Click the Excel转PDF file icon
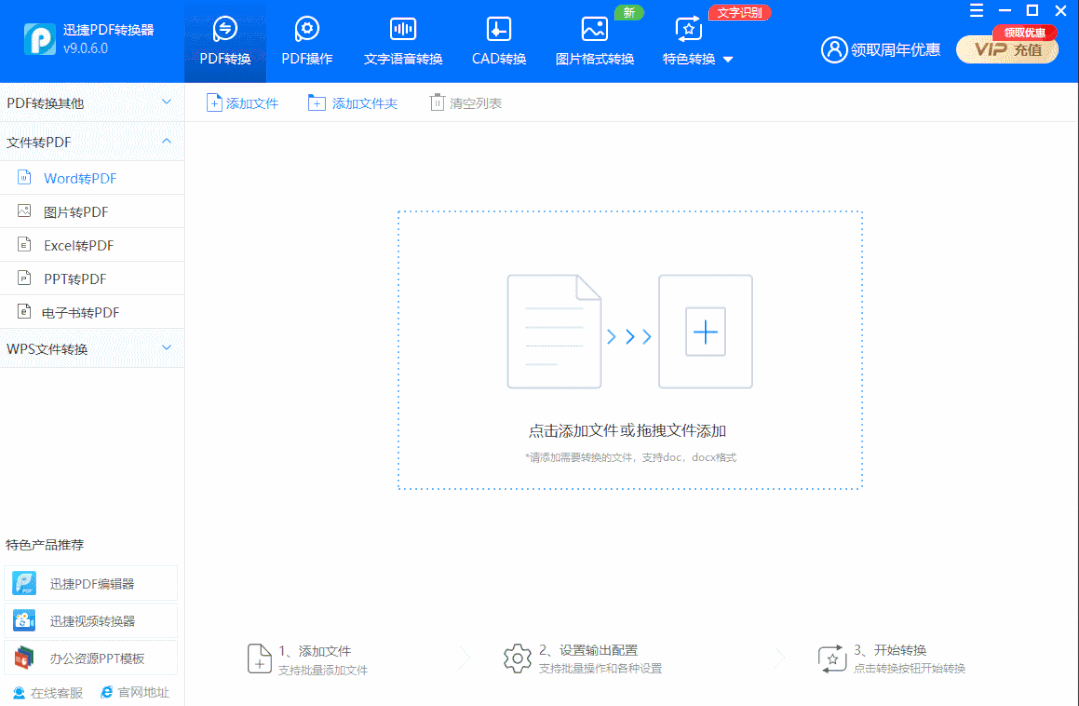 [x=24, y=244]
